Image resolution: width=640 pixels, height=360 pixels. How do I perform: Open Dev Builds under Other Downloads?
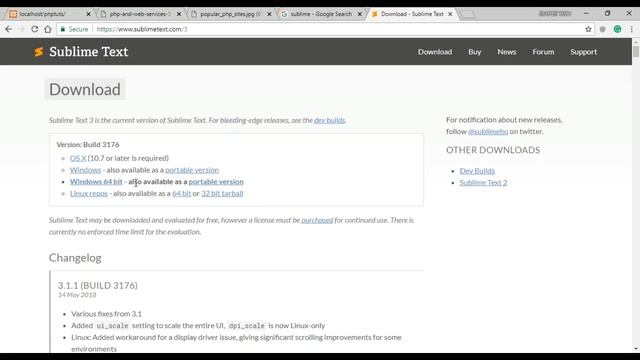pos(477,171)
